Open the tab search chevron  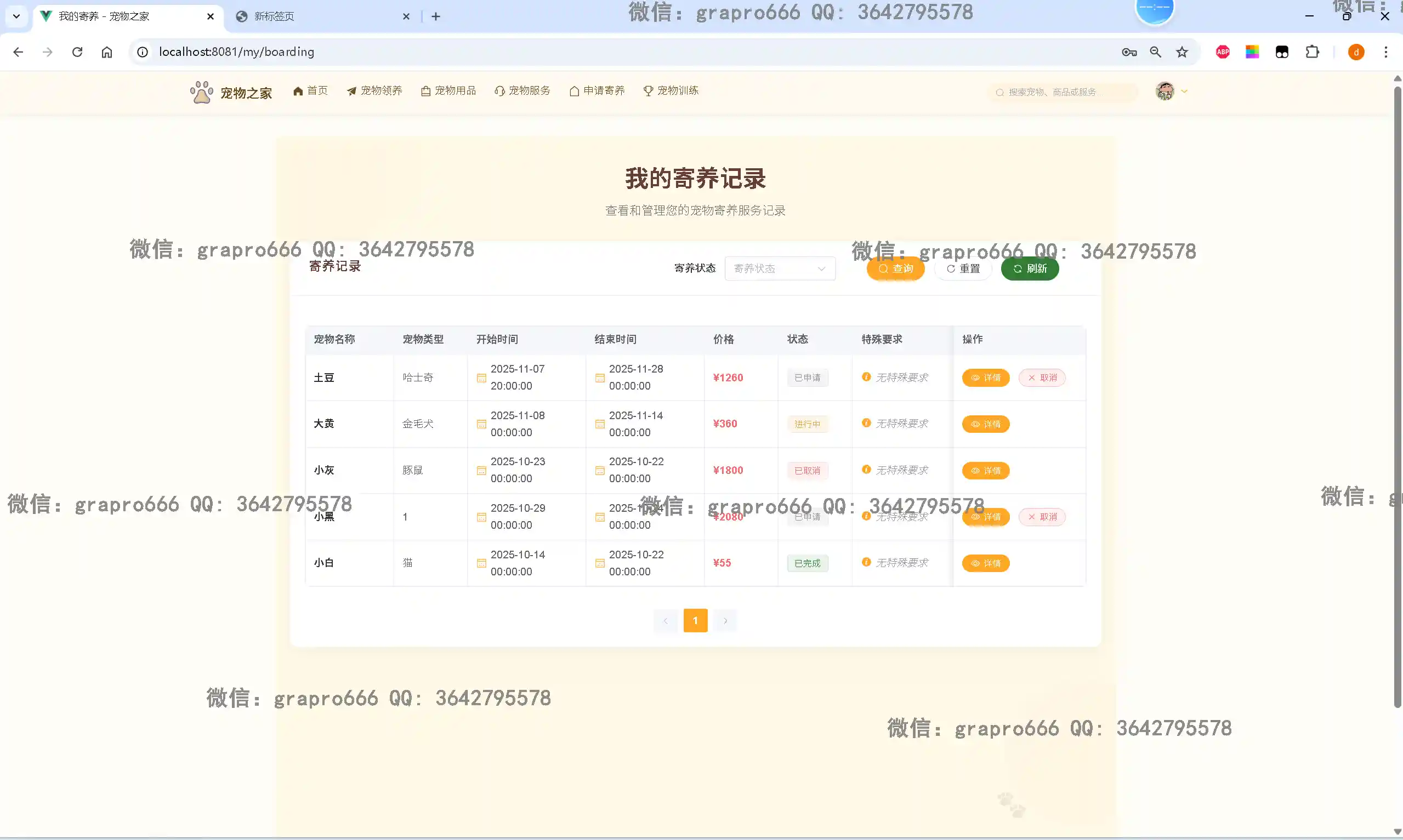16,16
